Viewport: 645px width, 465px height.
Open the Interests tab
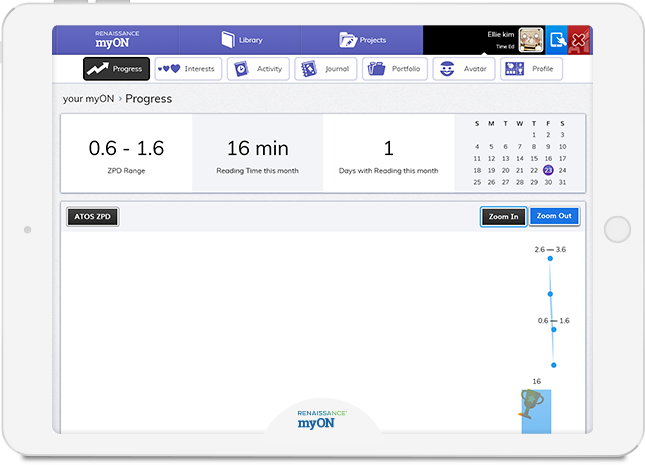click(x=188, y=69)
